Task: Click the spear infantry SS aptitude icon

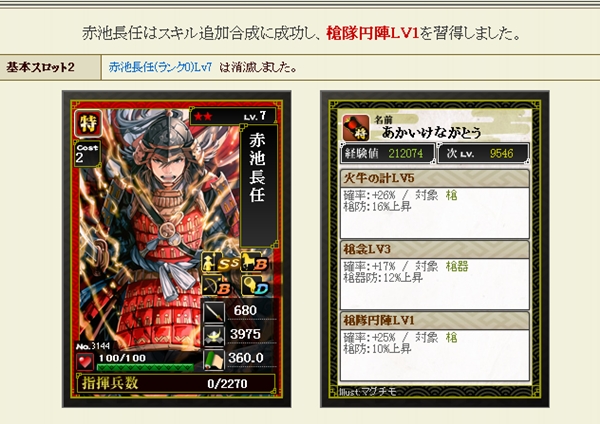Action: (x=220, y=262)
